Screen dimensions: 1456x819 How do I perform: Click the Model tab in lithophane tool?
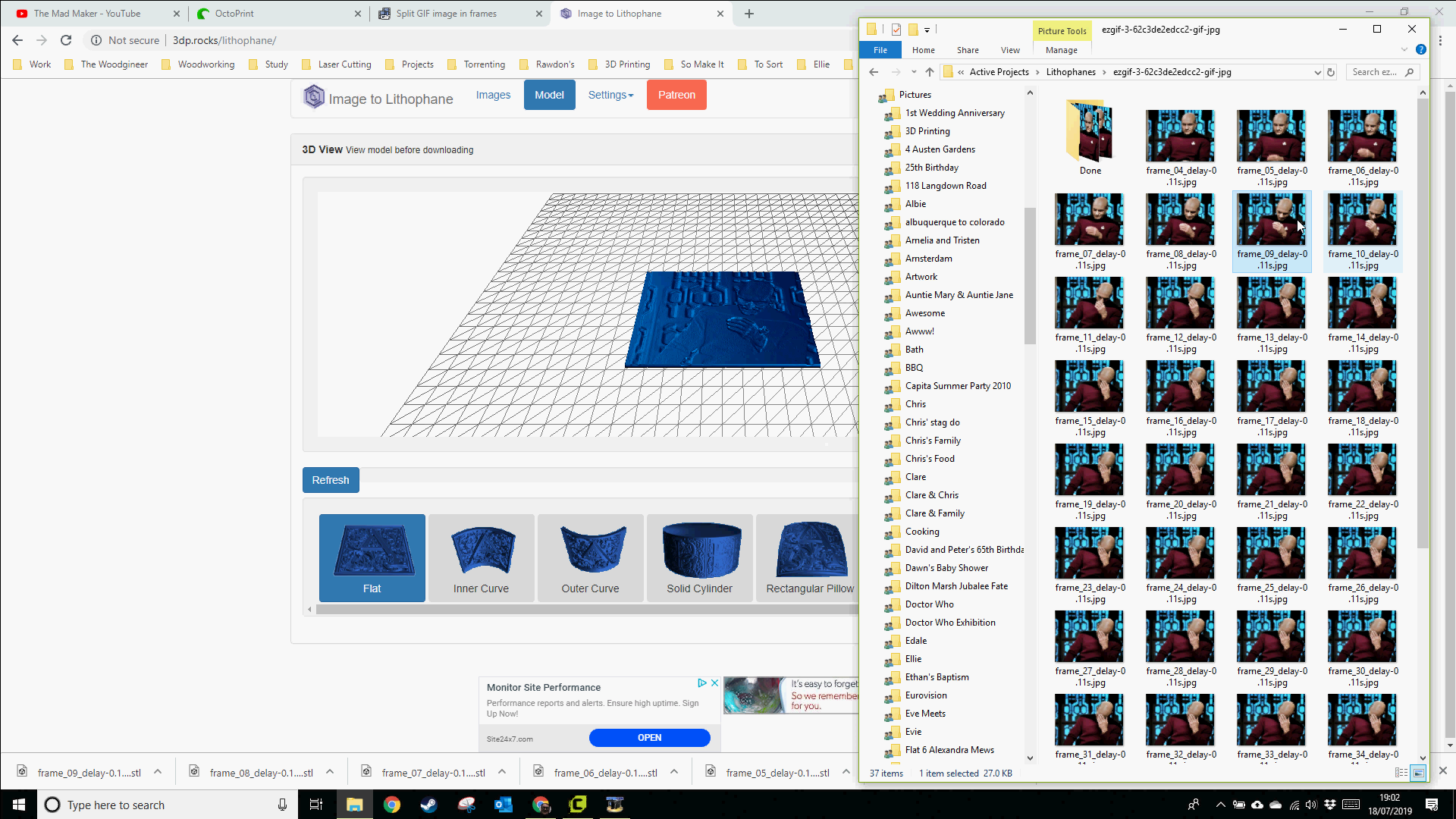[548, 94]
